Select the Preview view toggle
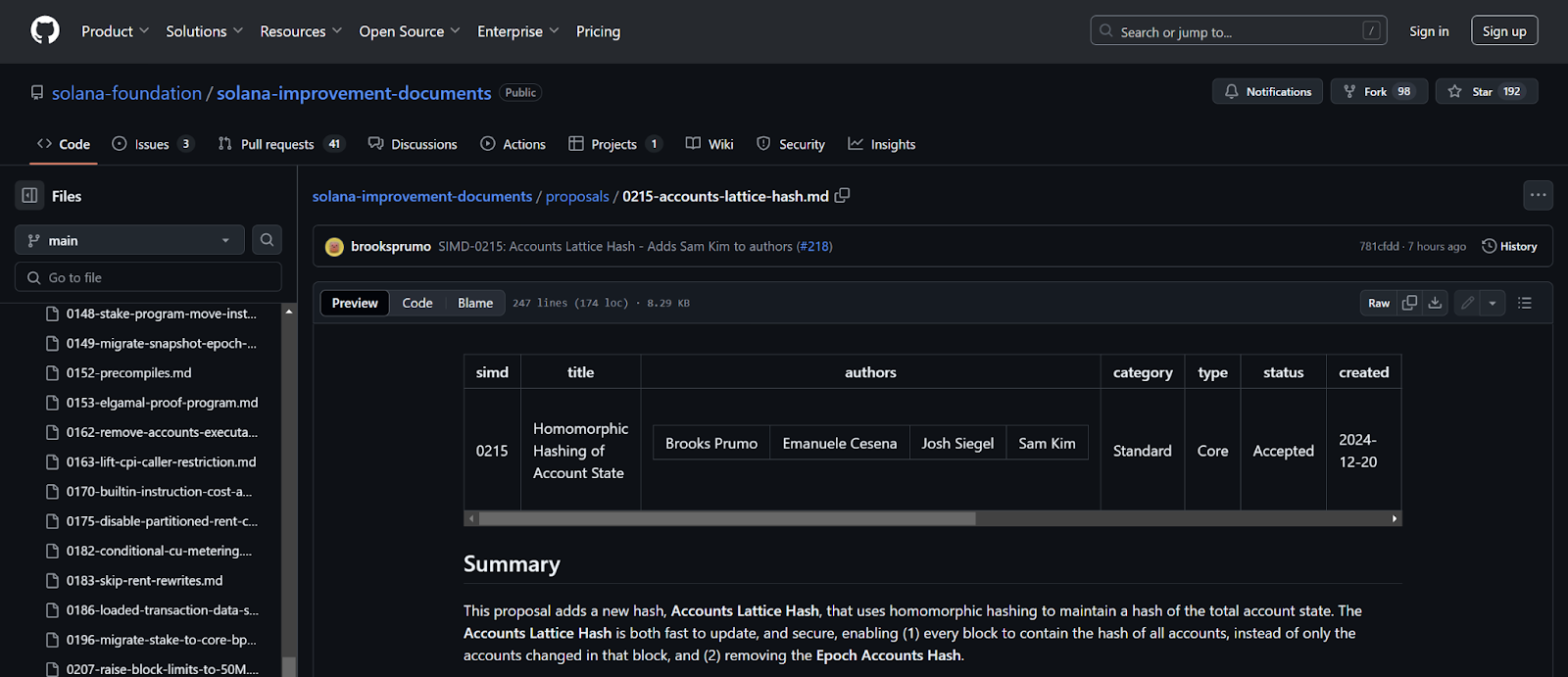The width and height of the screenshot is (1568, 677). [x=355, y=303]
